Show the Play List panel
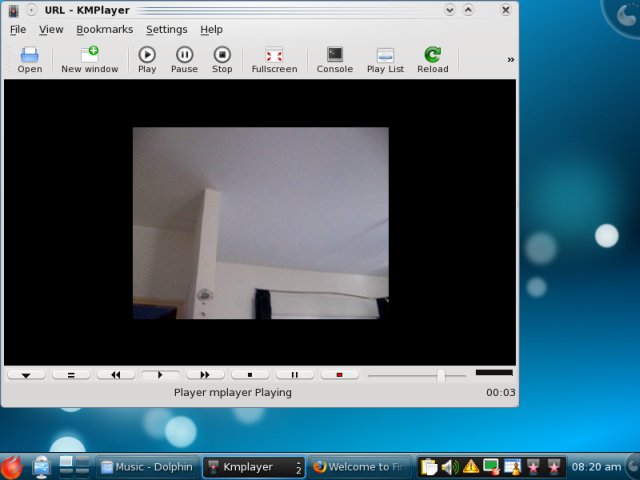 pyautogui.click(x=385, y=60)
